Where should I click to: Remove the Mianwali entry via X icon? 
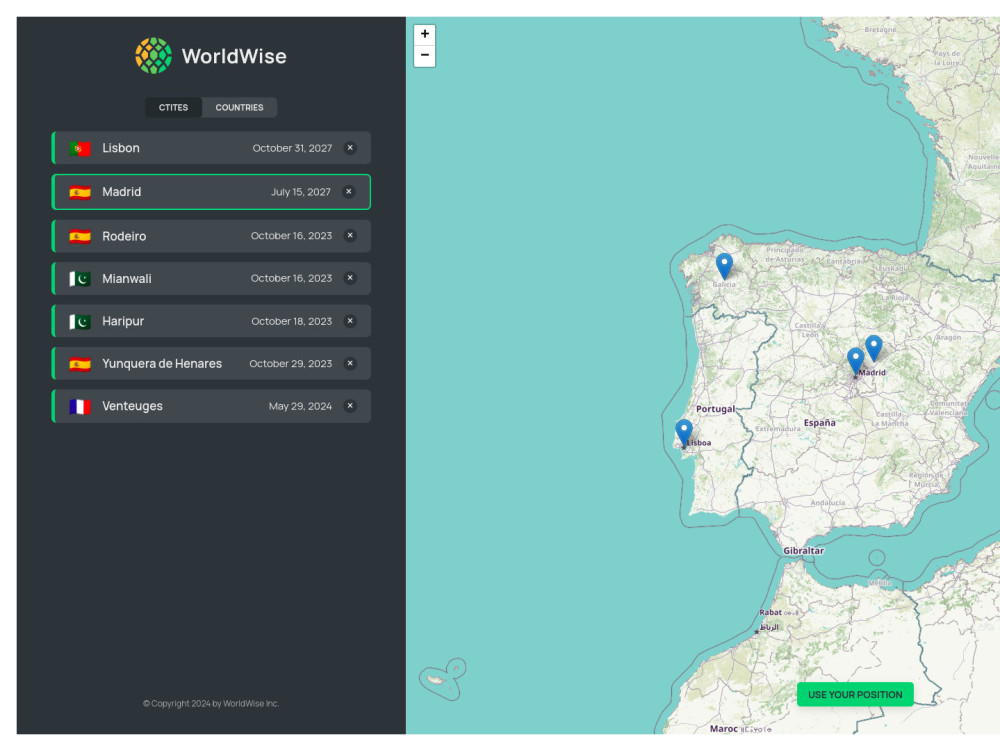(350, 278)
